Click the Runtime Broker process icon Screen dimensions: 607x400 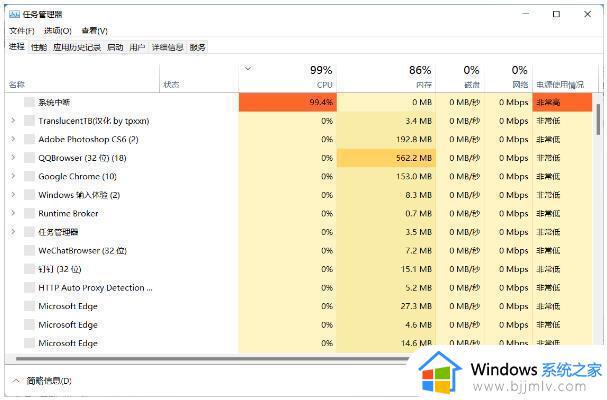[x=29, y=213]
